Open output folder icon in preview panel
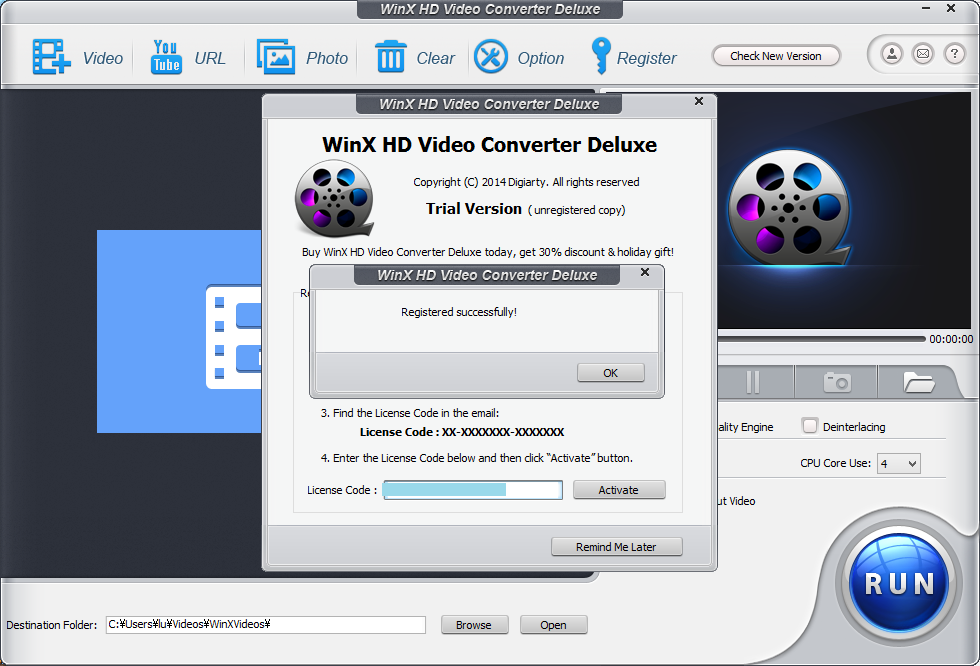Viewport: 980px width, 666px height. point(918,382)
